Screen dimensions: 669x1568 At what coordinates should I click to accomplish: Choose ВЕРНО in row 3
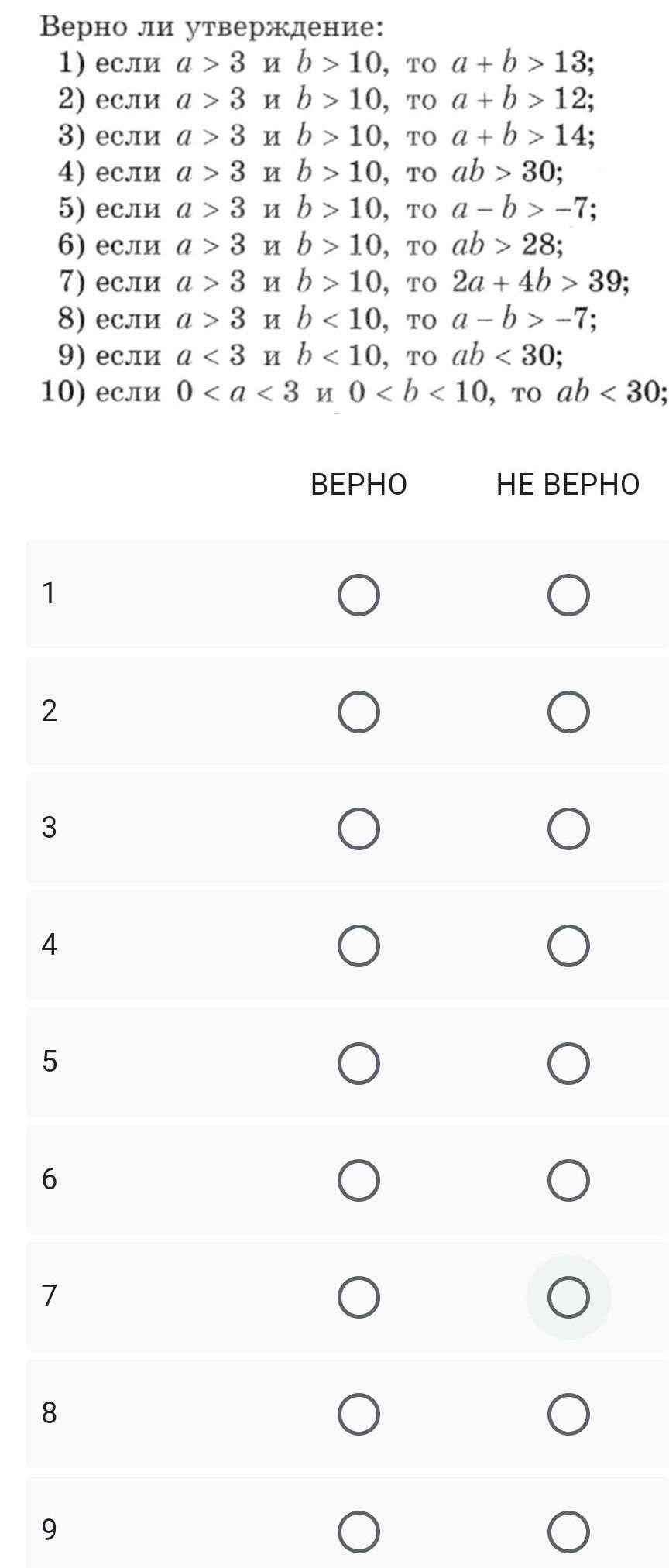coord(359,829)
